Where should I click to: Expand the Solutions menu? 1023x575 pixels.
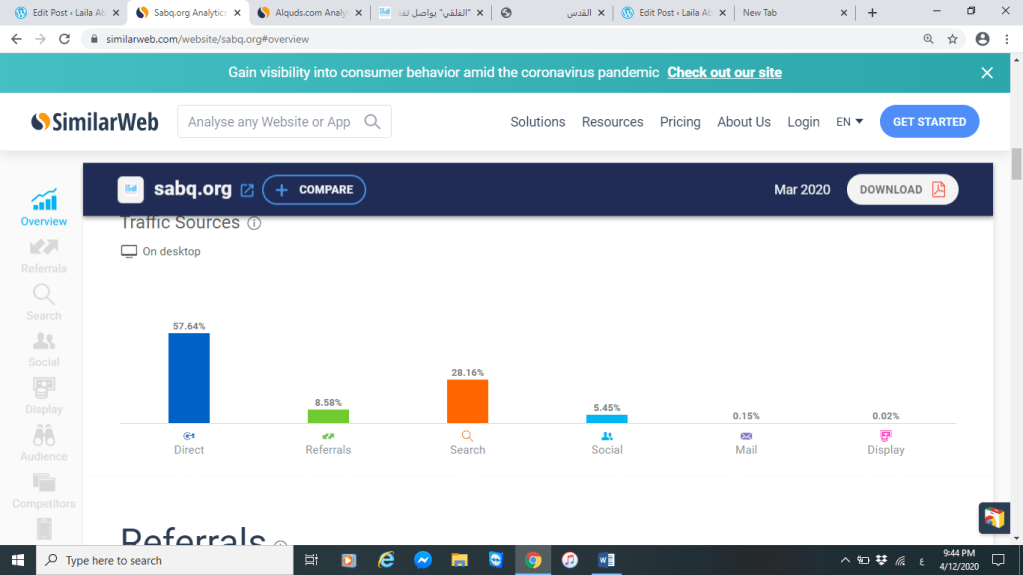pos(537,122)
